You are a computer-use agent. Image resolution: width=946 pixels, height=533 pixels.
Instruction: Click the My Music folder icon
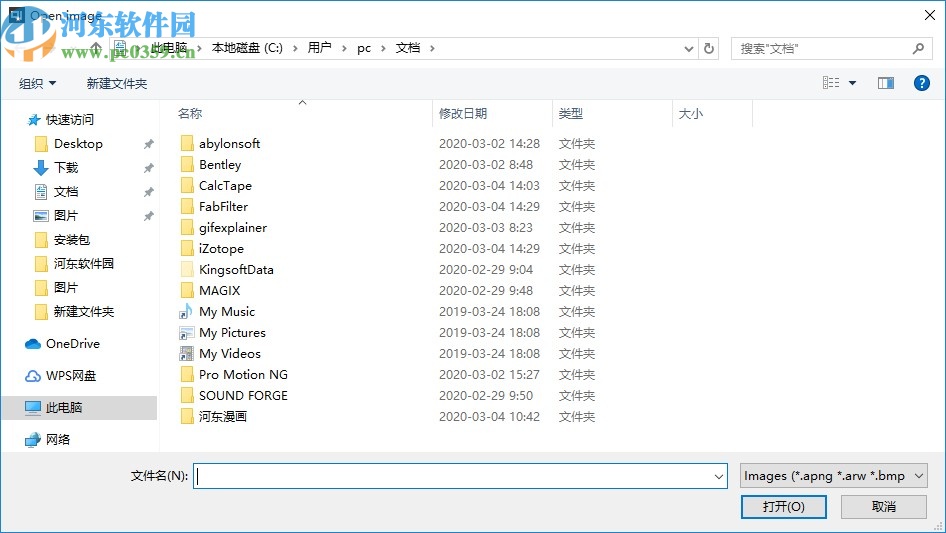186,311
